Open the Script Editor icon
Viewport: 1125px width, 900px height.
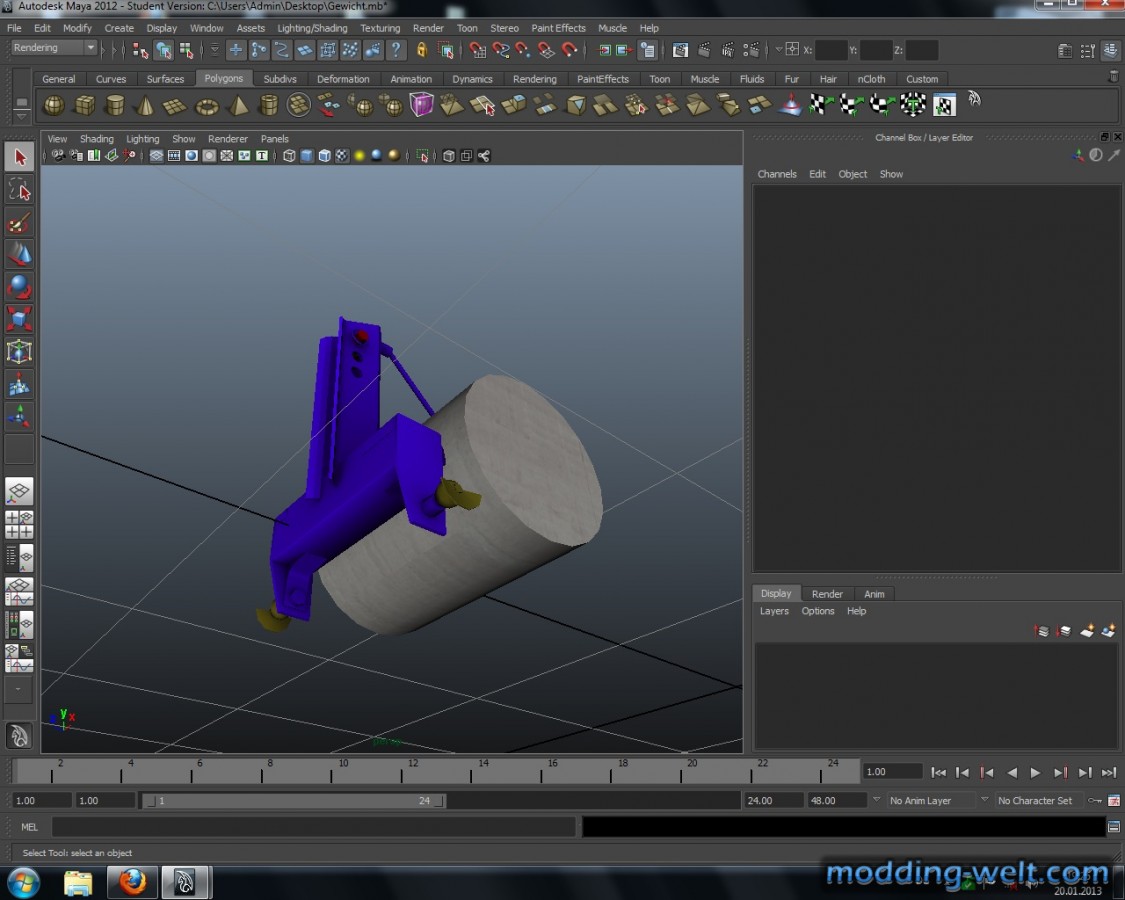[1114, 827]
